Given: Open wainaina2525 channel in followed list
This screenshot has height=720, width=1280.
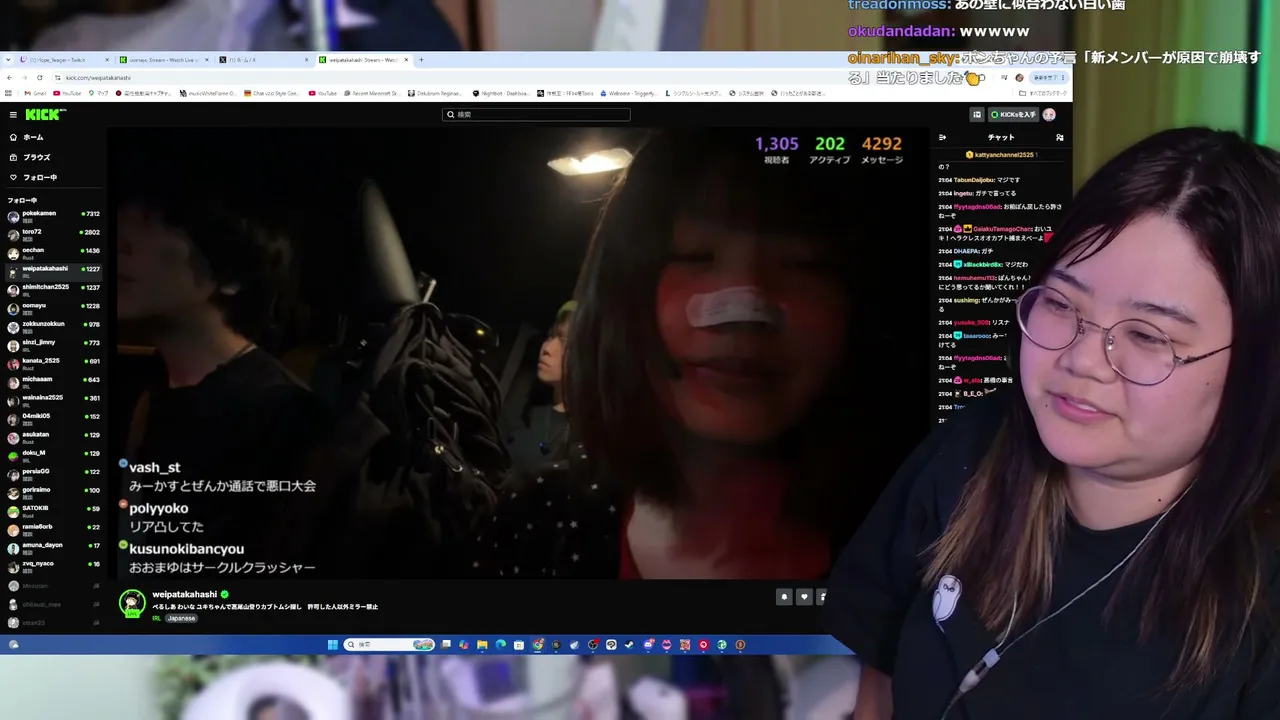Looking at the screenshot, I should tap(54, 399).
